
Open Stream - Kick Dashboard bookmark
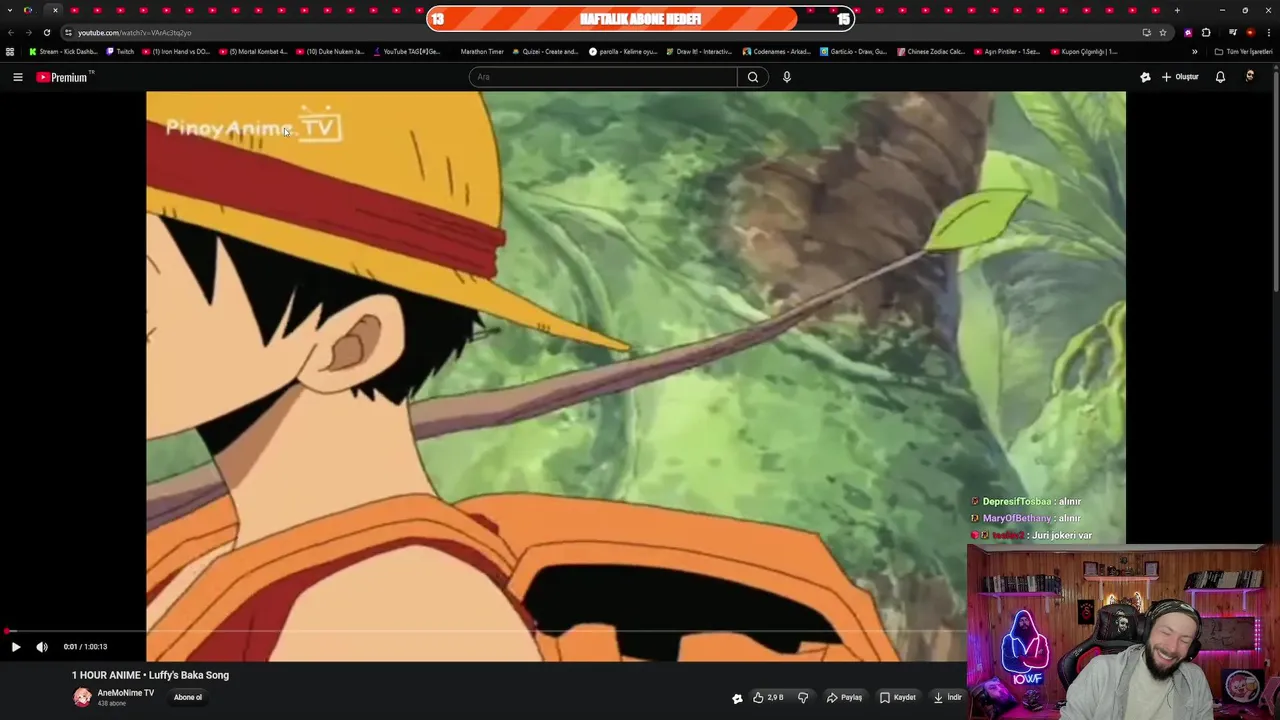tap(63, 51)
